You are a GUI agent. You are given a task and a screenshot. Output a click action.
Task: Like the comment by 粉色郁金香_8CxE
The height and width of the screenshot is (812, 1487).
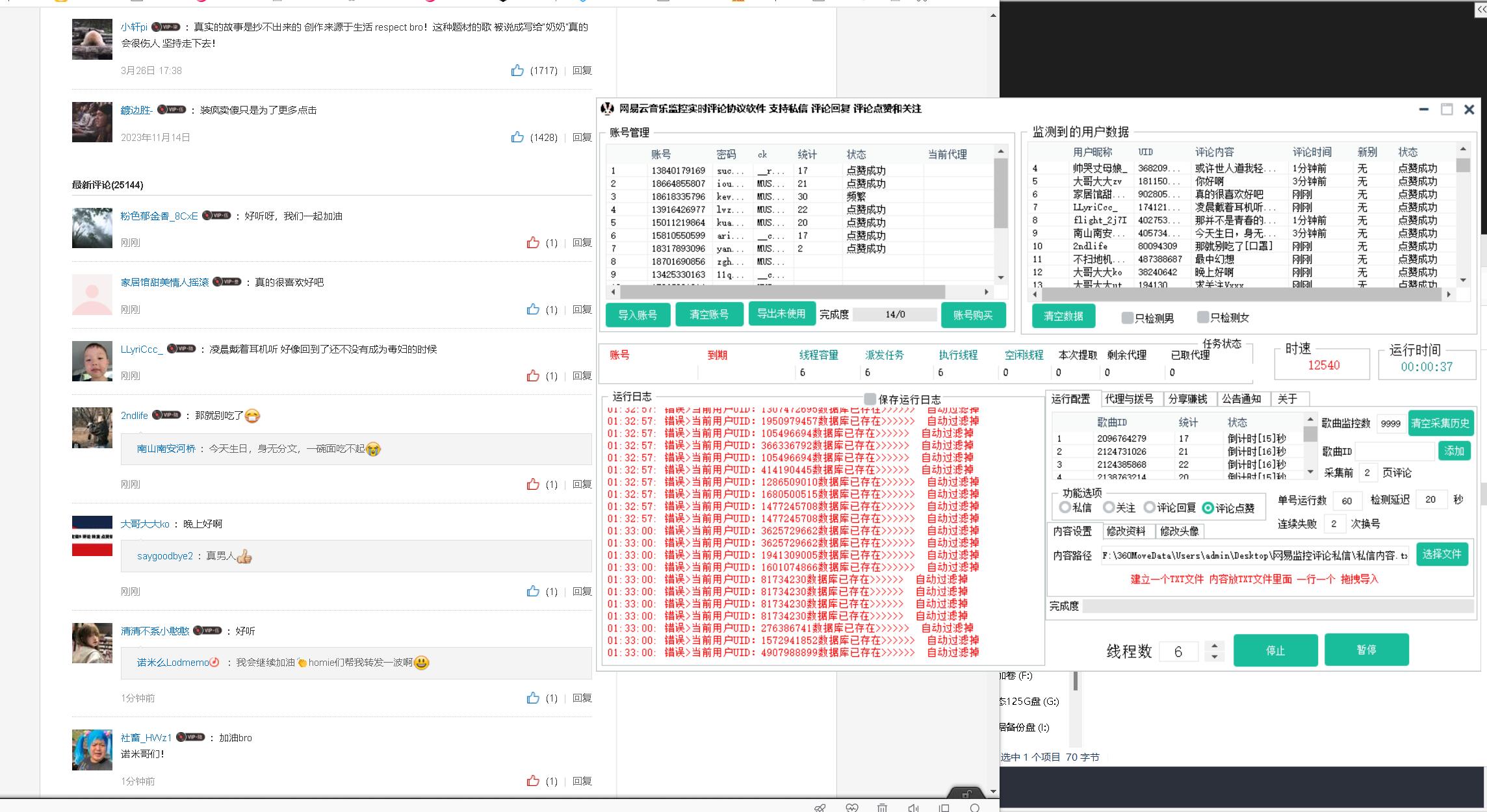(533, 243)
